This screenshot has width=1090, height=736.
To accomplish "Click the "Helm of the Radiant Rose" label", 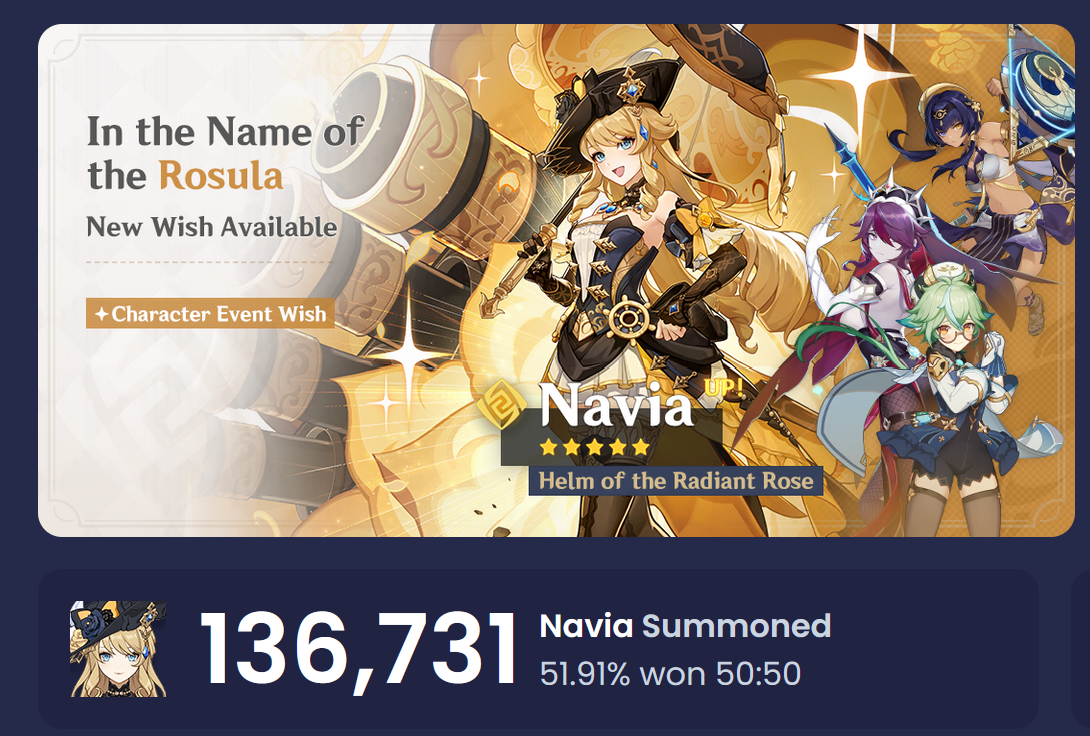I will 676,481.
